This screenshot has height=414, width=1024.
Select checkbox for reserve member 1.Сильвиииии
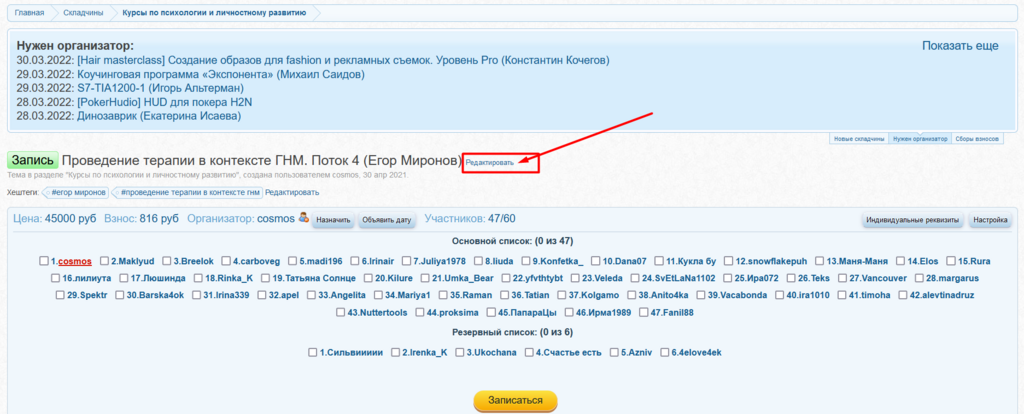(x=313, y=352)
